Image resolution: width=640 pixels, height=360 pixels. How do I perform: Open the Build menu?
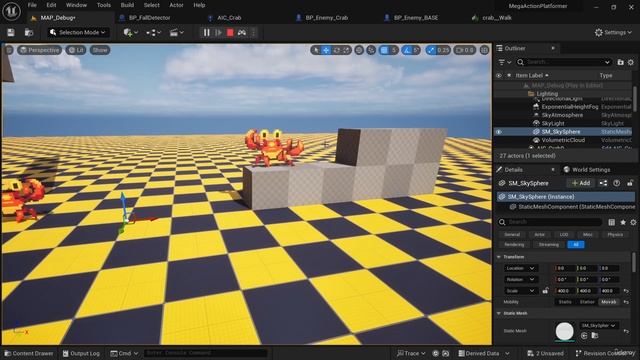pos(127,5)
